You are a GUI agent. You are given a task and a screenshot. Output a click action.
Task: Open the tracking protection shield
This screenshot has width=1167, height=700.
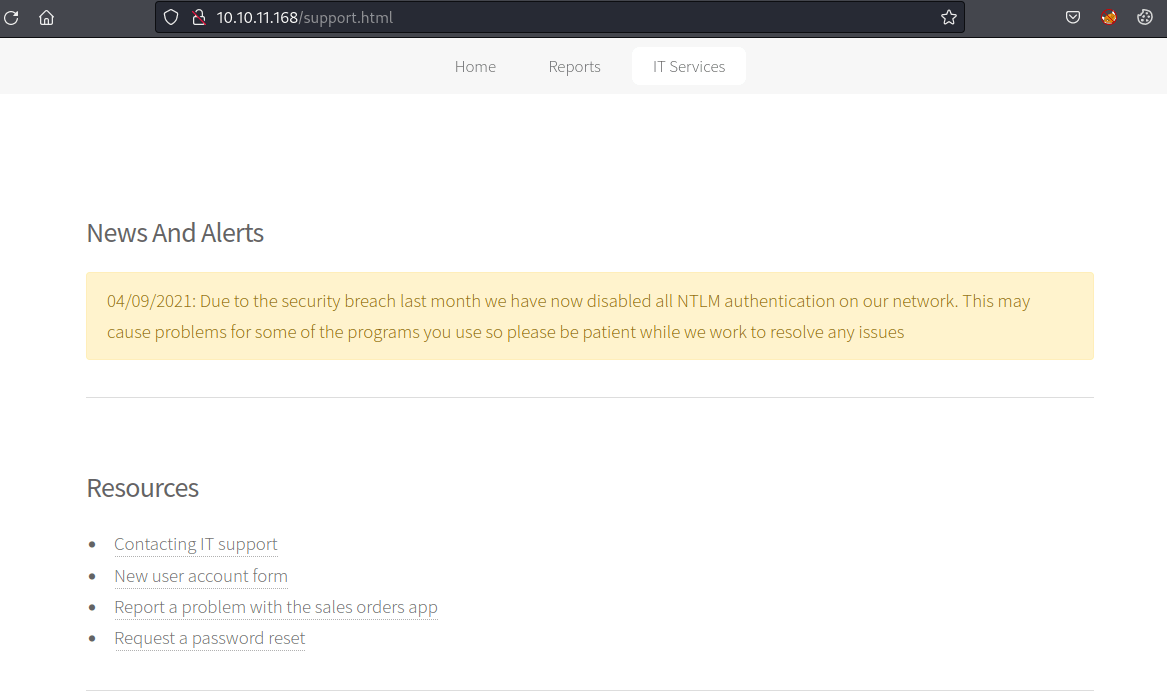click(171, 17)
